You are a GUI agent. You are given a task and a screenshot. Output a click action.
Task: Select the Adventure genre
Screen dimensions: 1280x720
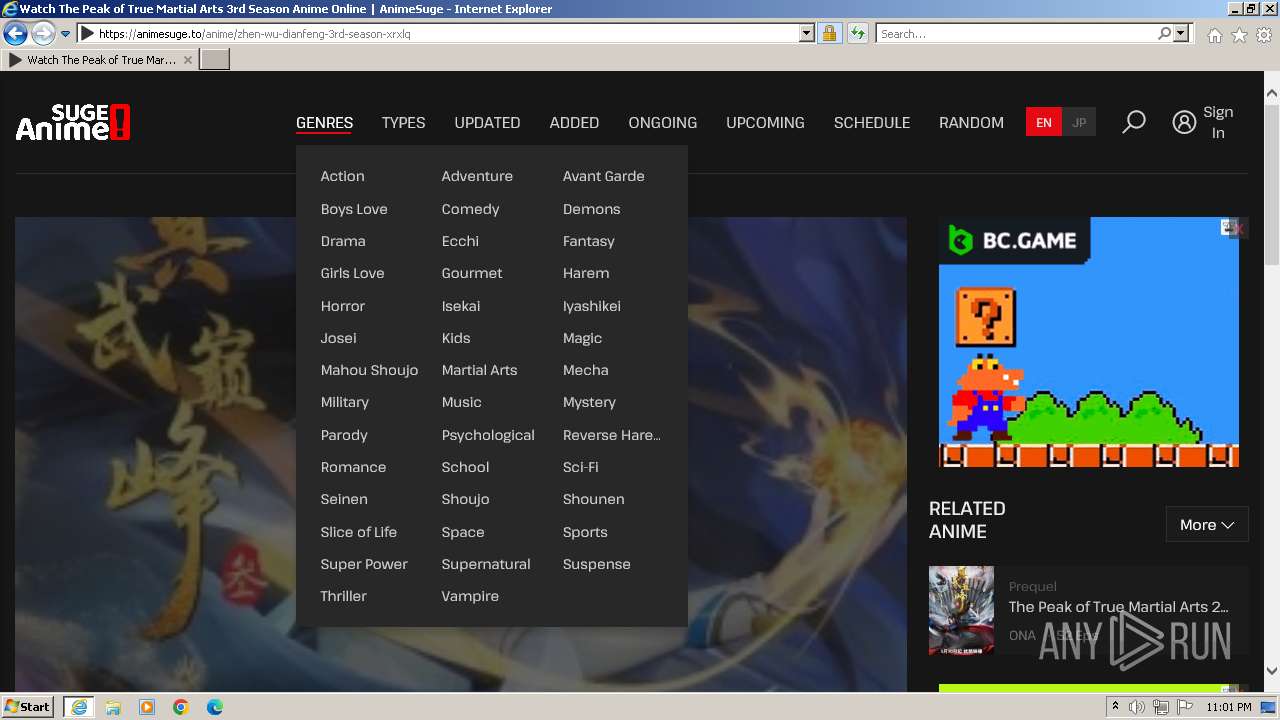pyautogui.click(x=477, y=176)
